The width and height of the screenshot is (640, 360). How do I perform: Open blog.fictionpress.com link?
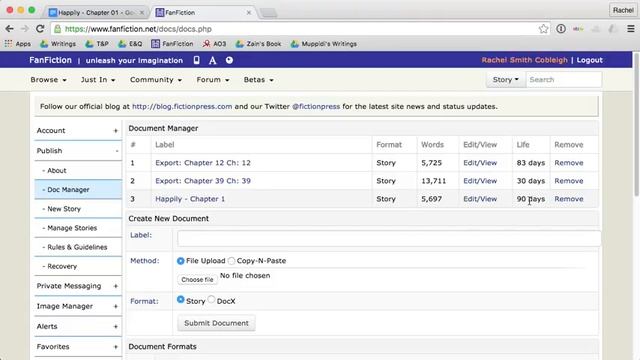click(182, 107)
